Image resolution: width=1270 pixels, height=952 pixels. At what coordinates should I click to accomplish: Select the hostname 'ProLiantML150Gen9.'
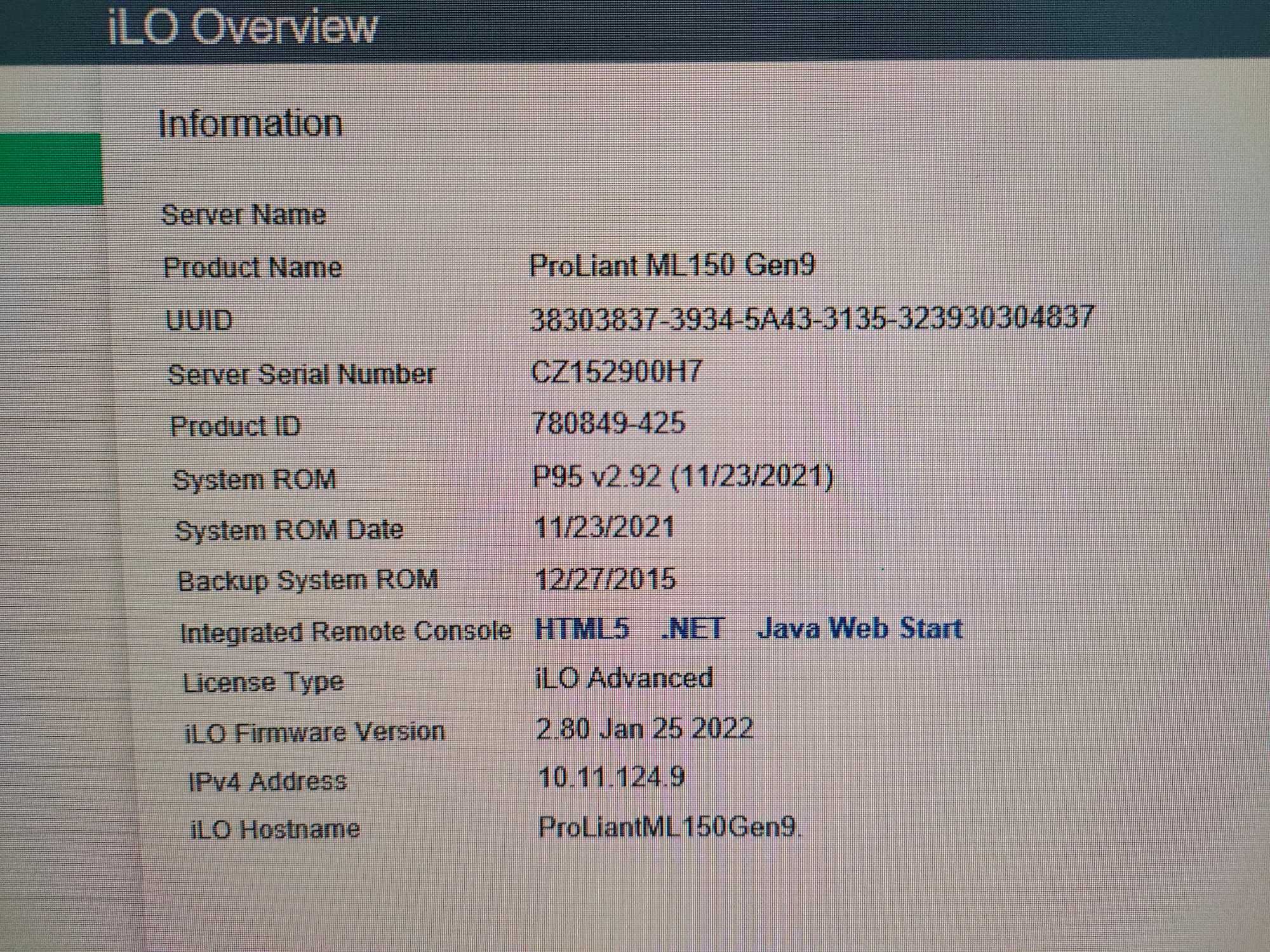click(x=671, y=827)
